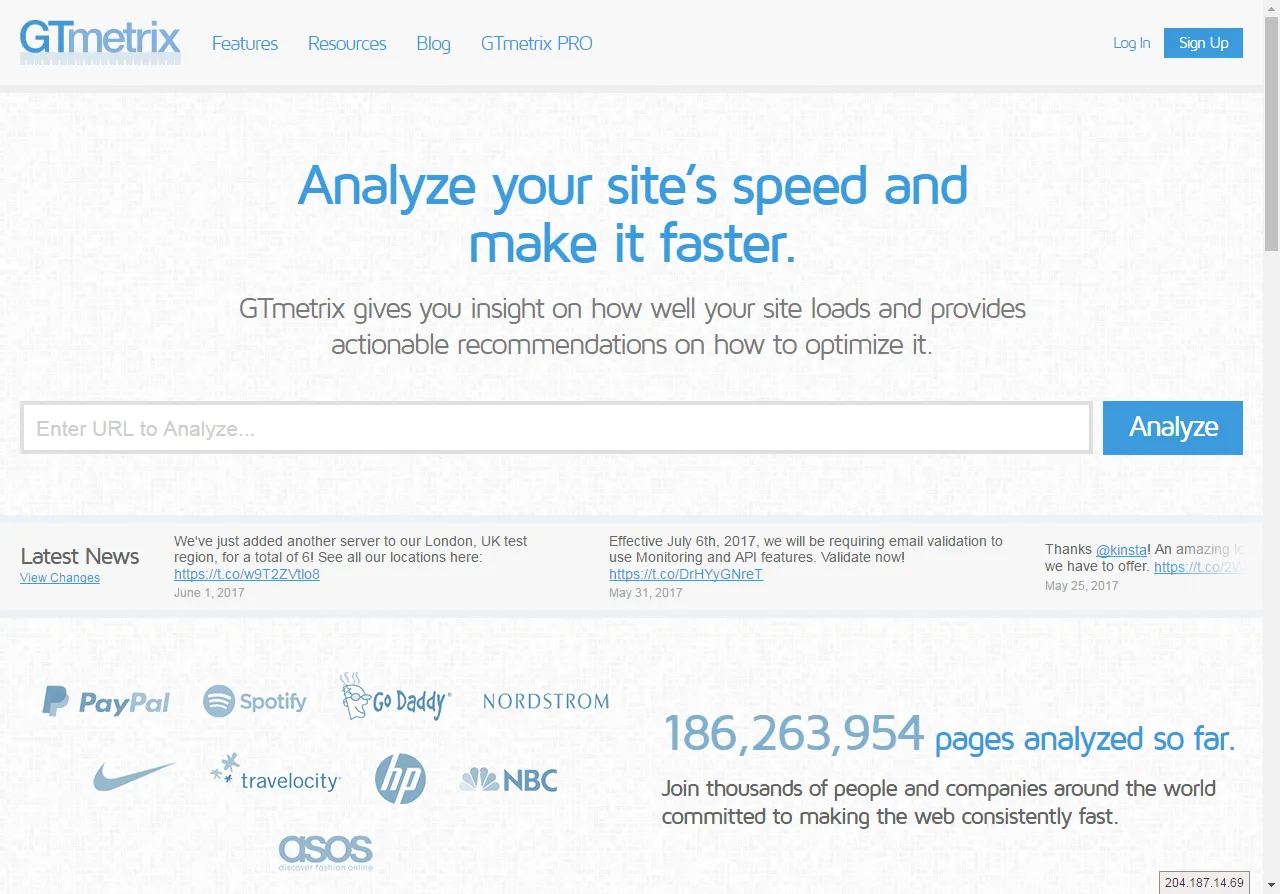The image size is (1280, 894).
Task: Click the ASOS logo
Action: pos(325,851)
